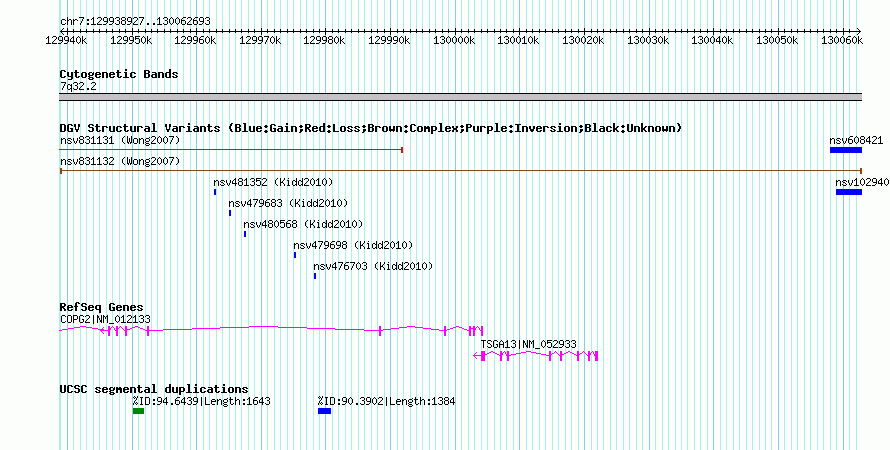Click the blue marker below nsv476703

(315, 276)
